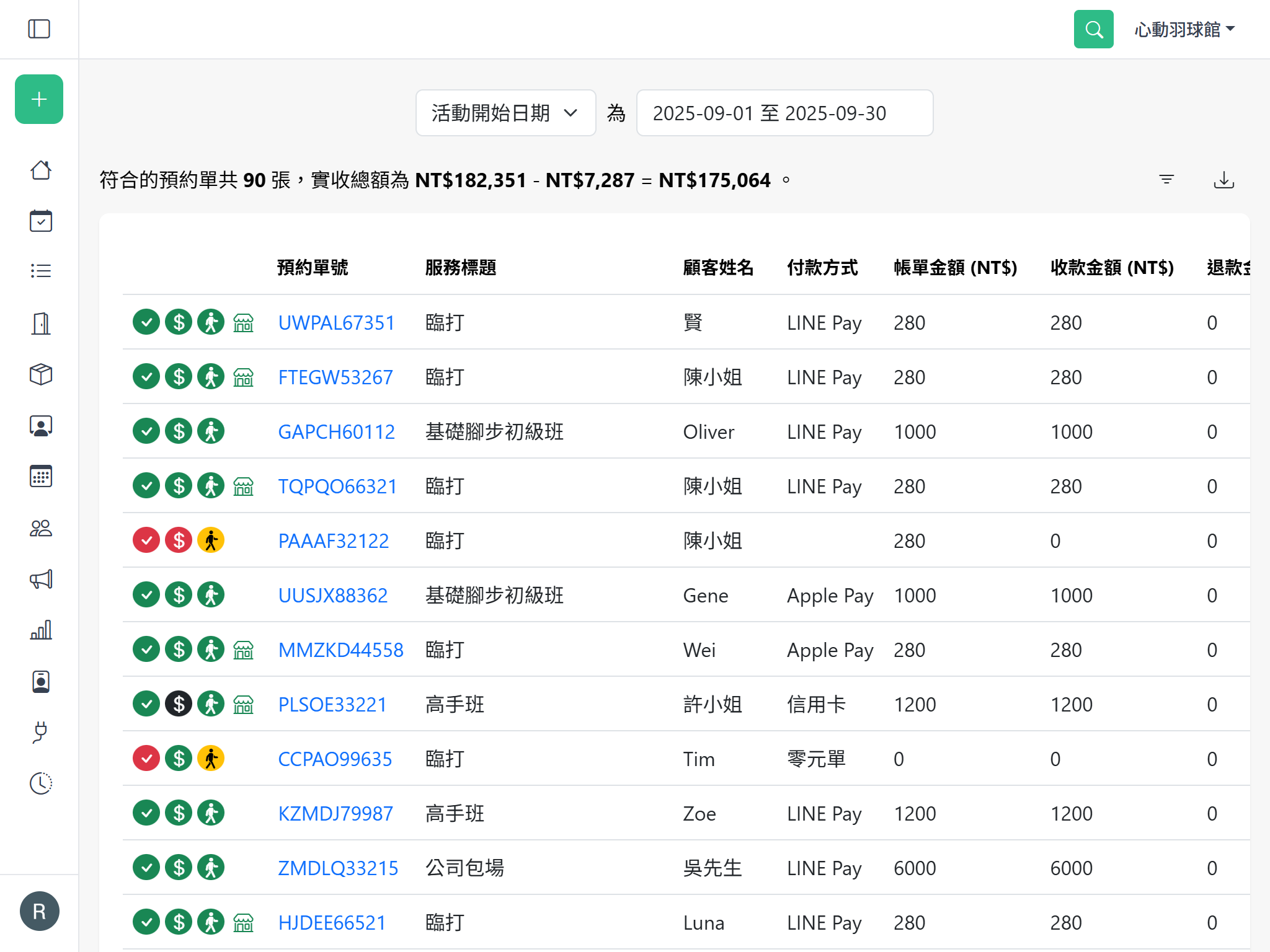Screen dimensions: 1270x952
Task: Open the person badge icon in sidebar
Action: [41, 426]
